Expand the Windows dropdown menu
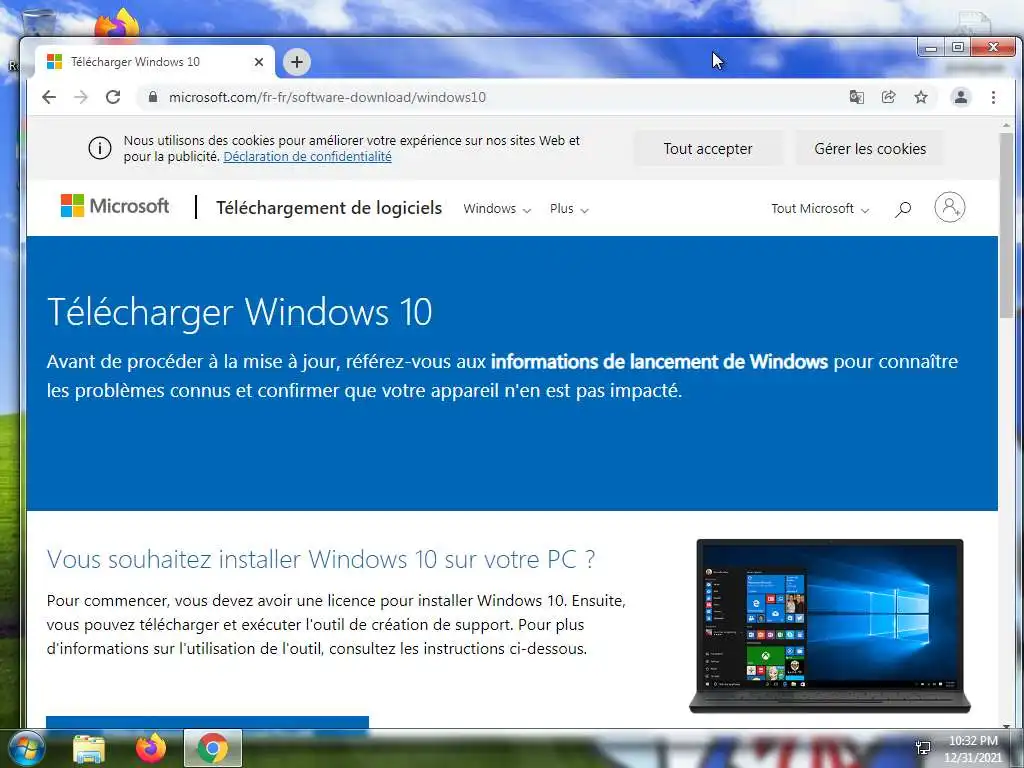This screenshot has width=1024, height=768. (497, 209)
